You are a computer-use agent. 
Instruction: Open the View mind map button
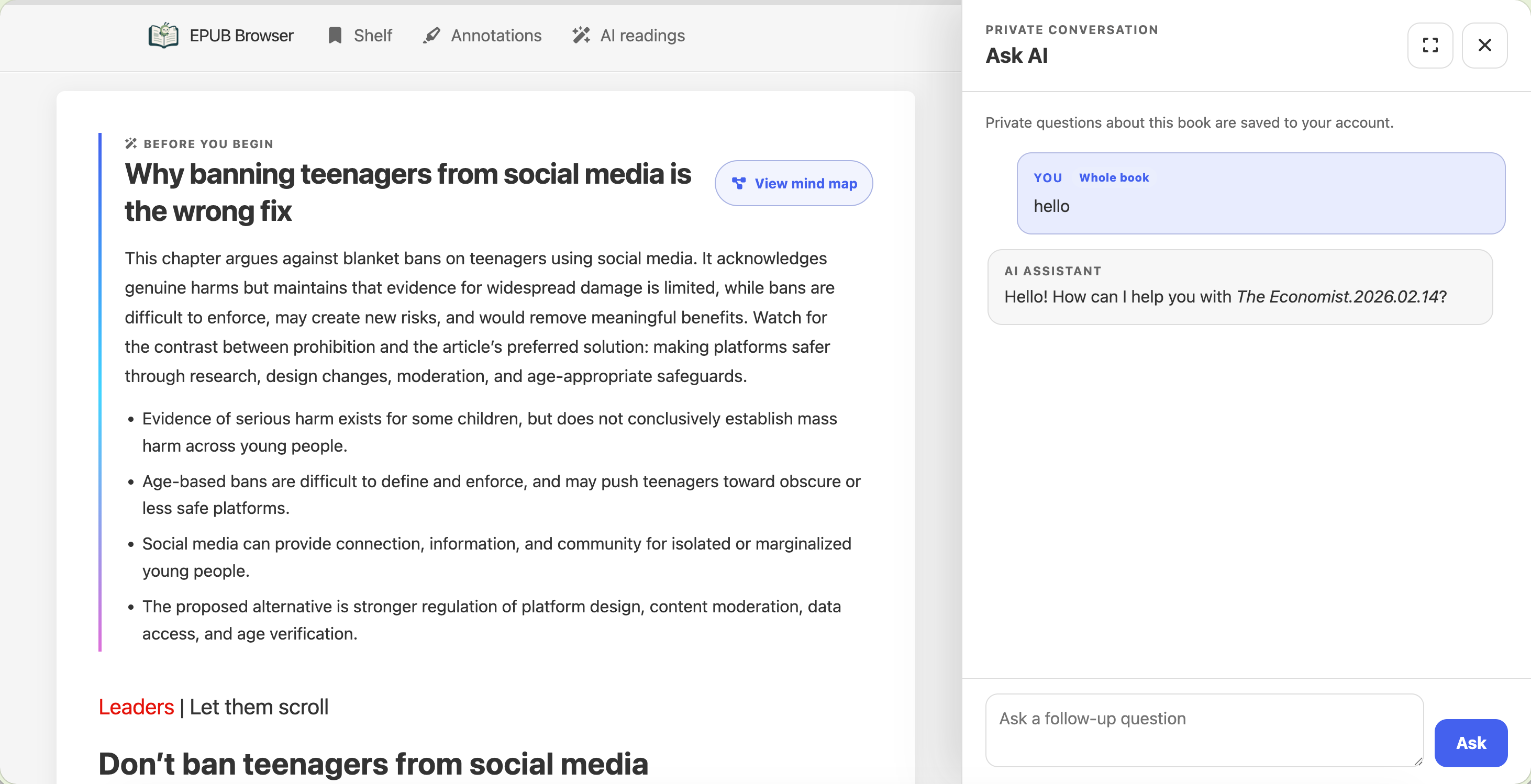[x=793, y=184]
